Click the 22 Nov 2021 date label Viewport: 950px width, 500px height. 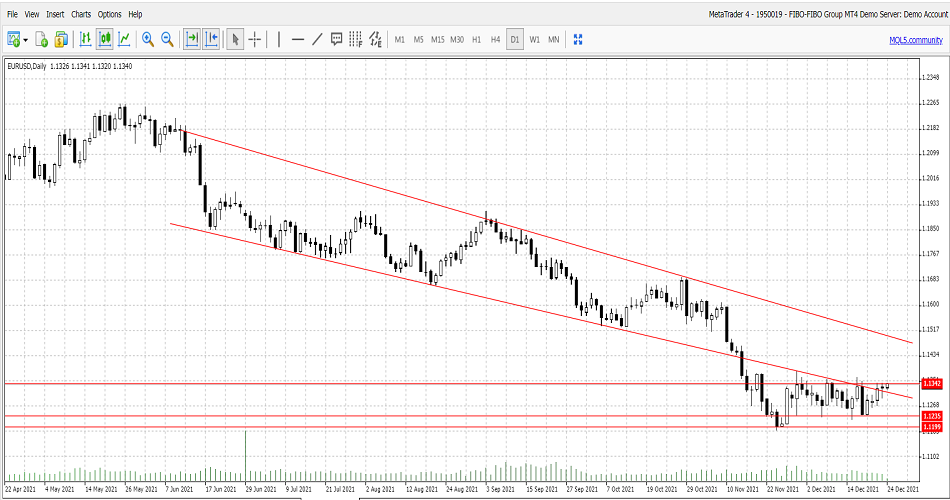[x=783, y=488]
